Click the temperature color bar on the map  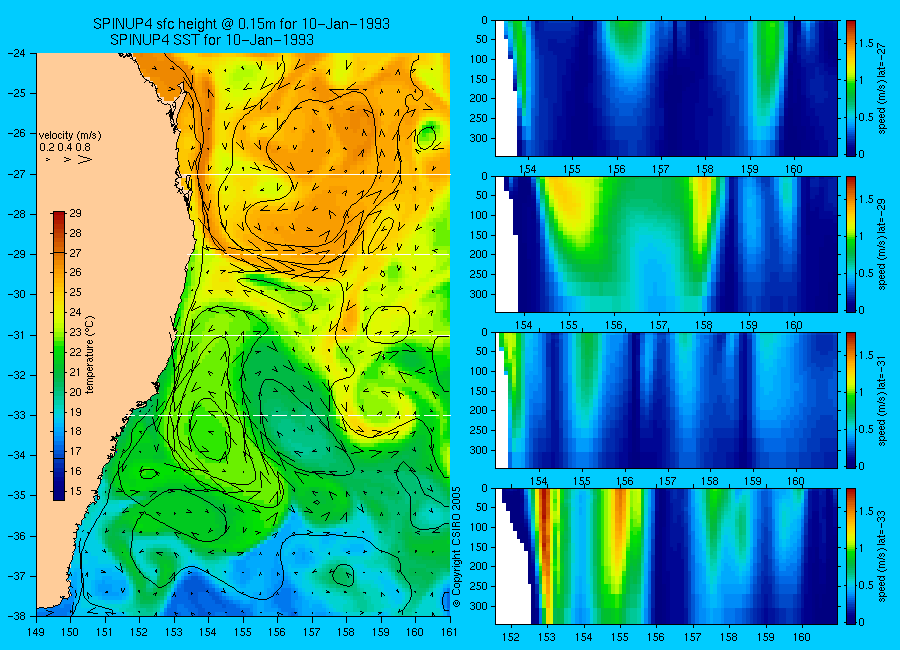[59, 356]
